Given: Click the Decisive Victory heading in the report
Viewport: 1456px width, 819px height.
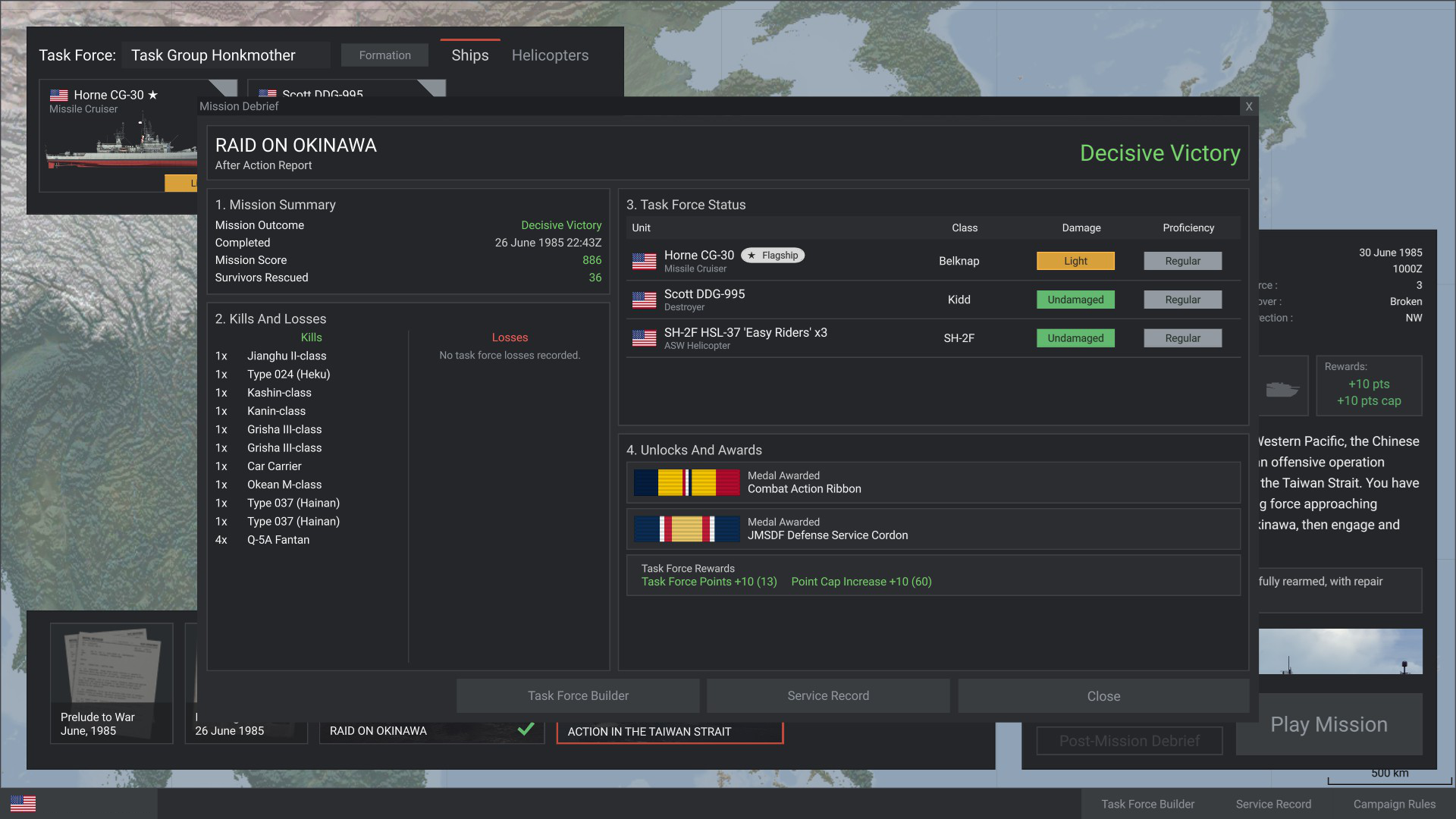Looking at the screenshot, I should click(1159, 153).
